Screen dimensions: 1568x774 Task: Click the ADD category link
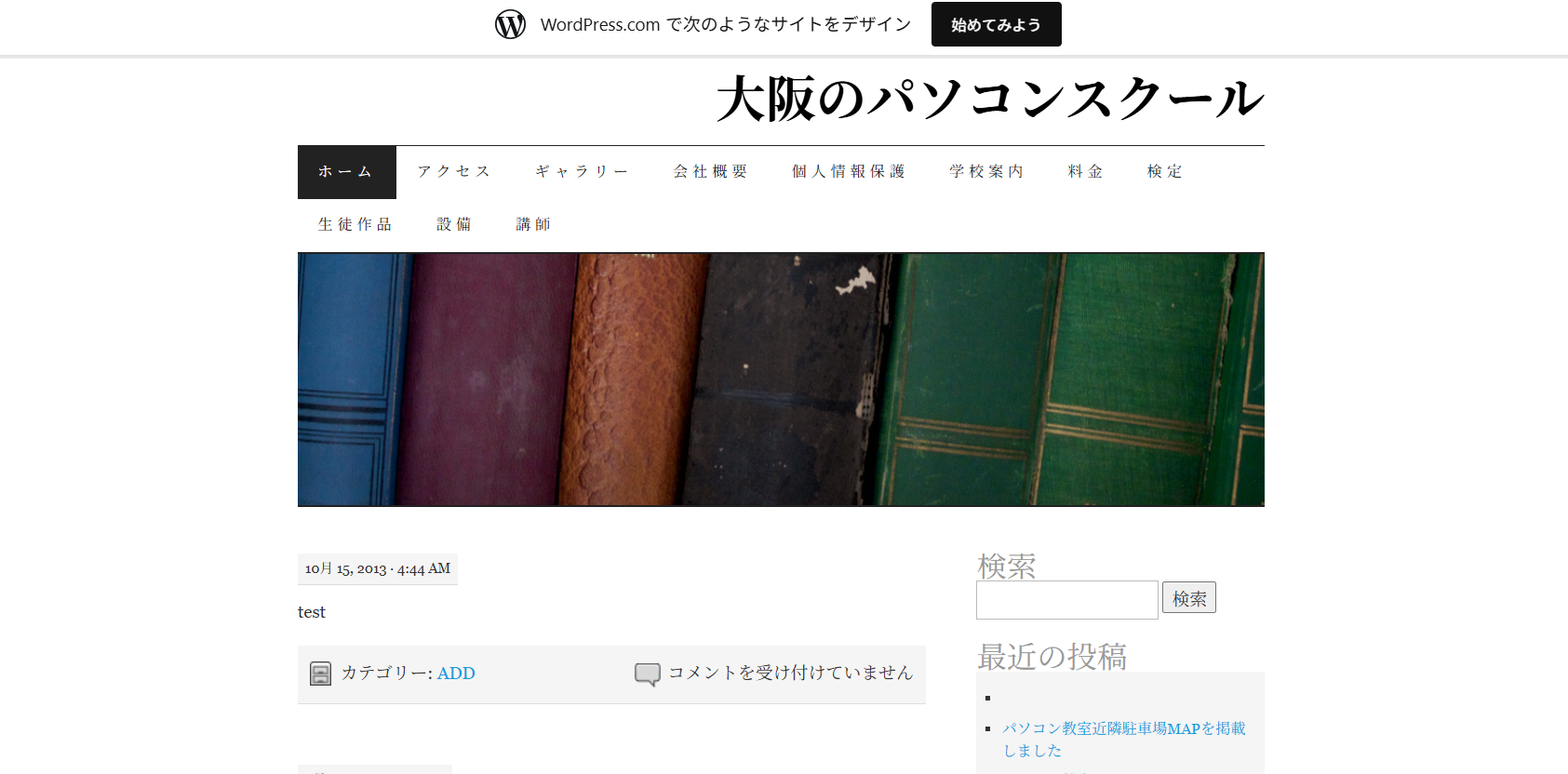click(x=456, y=674)
